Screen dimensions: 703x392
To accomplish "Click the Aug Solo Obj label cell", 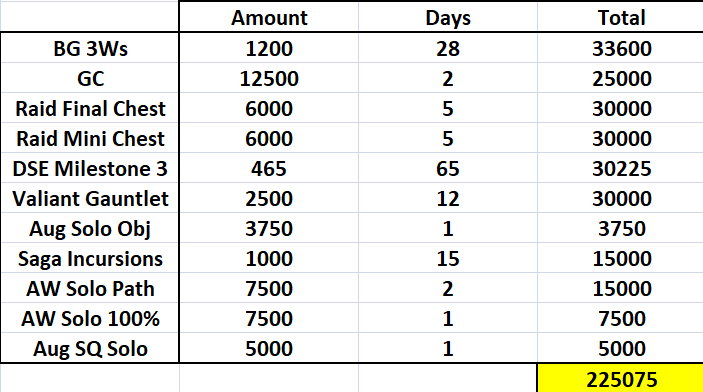I will [x=90, y=228].
